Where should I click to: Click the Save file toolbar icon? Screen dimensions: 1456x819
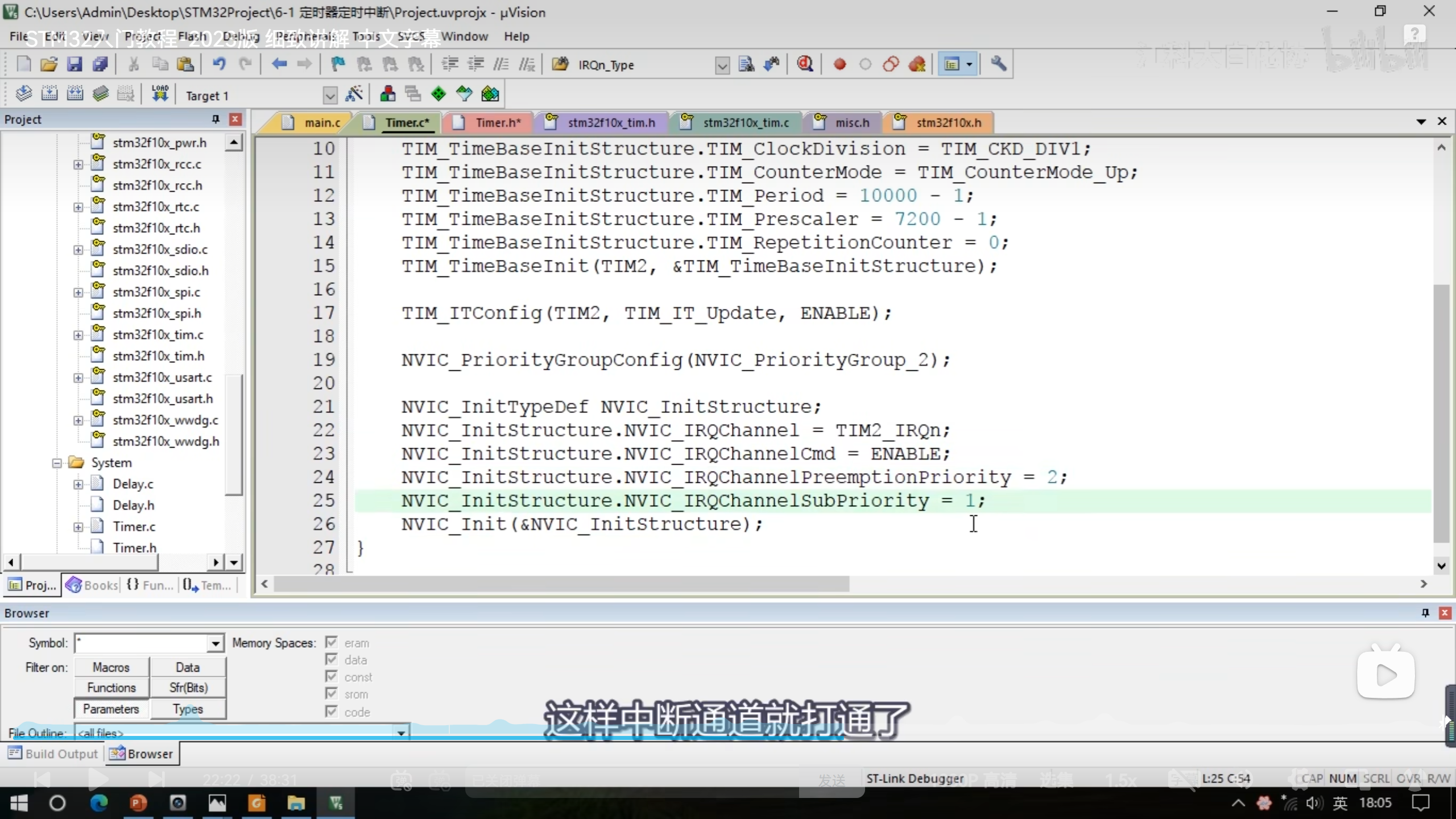(75, 64)
